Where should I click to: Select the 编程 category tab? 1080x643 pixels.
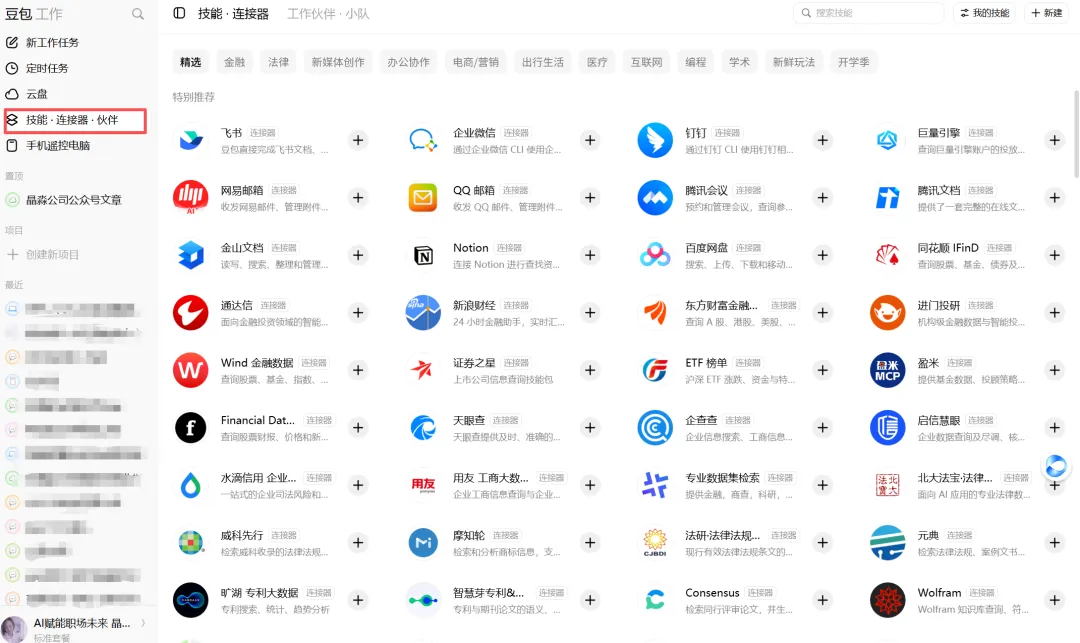pyautogui.click(x=696, y=62)
